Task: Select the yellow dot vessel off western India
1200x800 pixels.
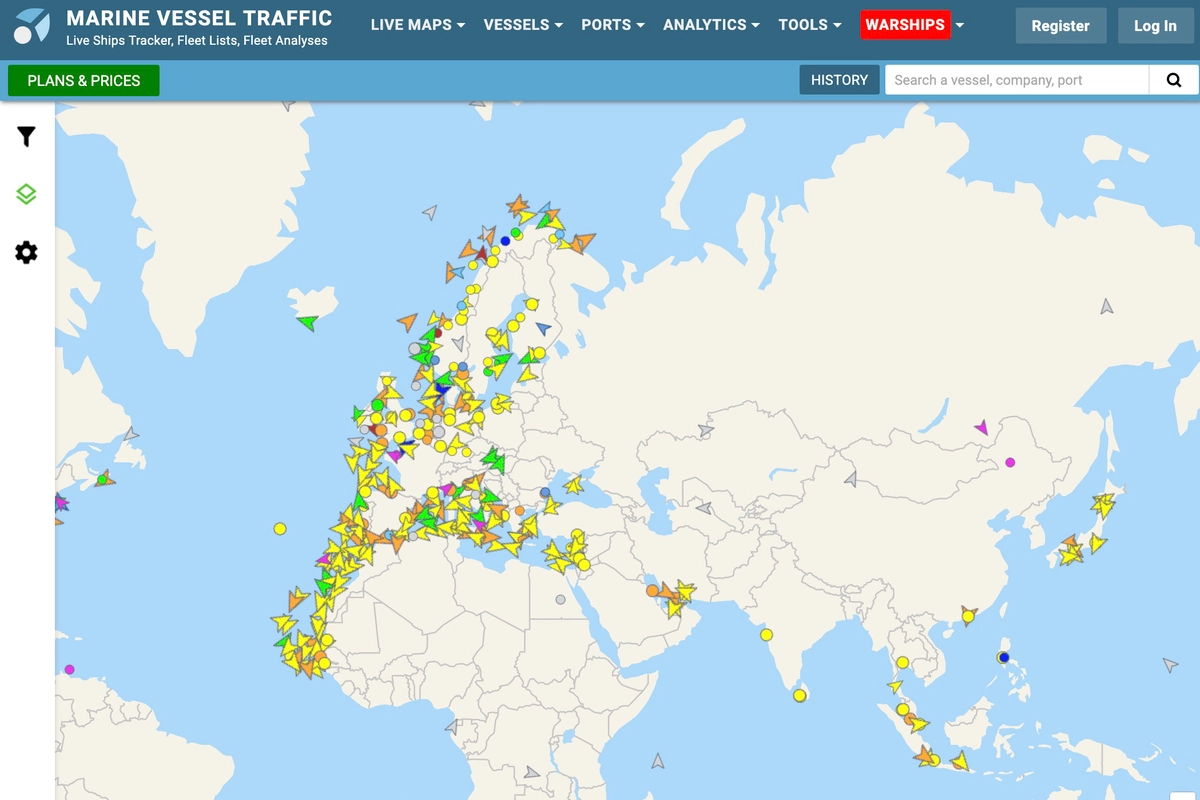Action: pos(766,634)
